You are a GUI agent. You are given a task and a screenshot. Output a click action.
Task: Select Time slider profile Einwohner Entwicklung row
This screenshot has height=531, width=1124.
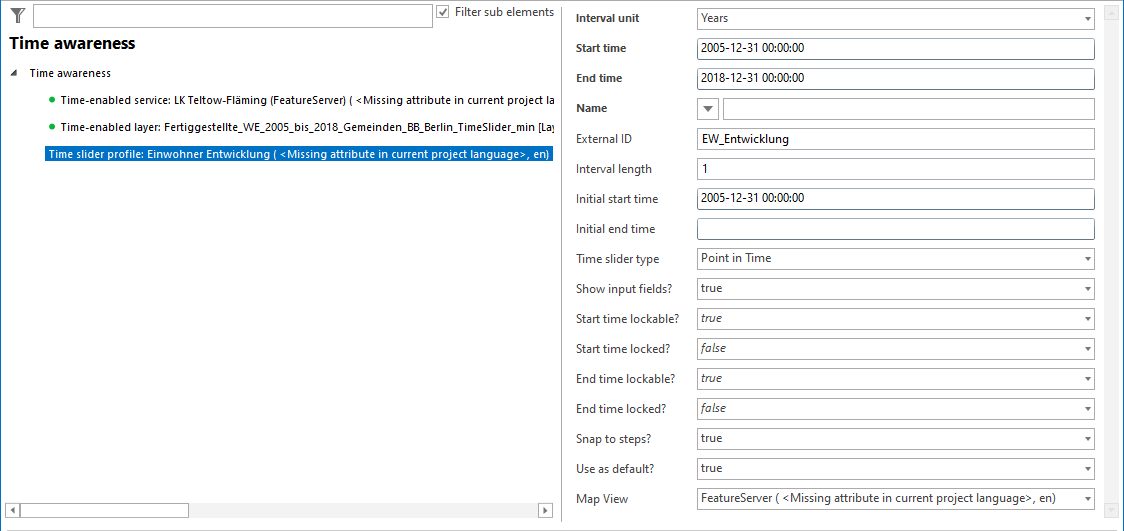[x=299, y=154]
